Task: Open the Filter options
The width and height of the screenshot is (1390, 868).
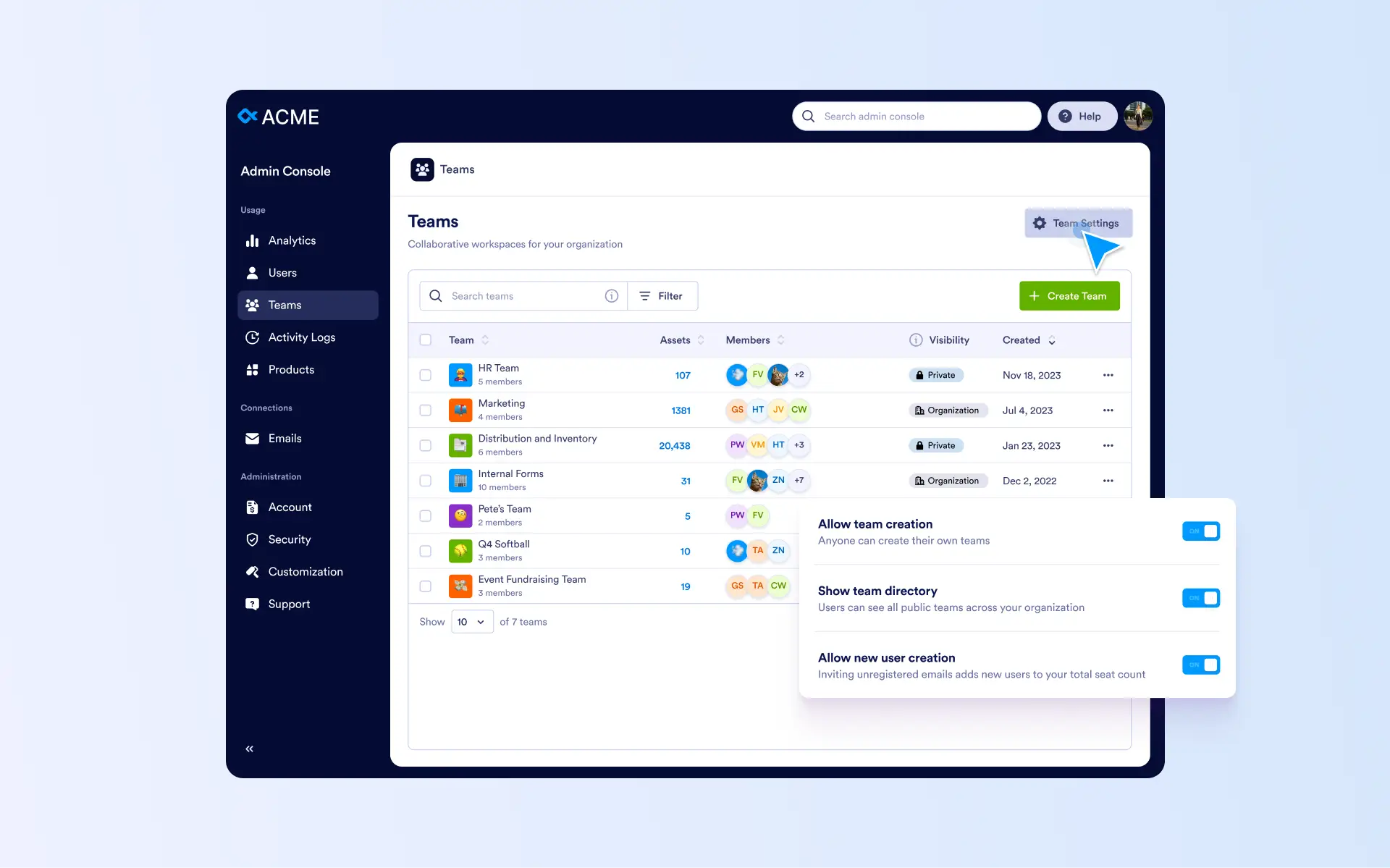Action: coord(662,296)
